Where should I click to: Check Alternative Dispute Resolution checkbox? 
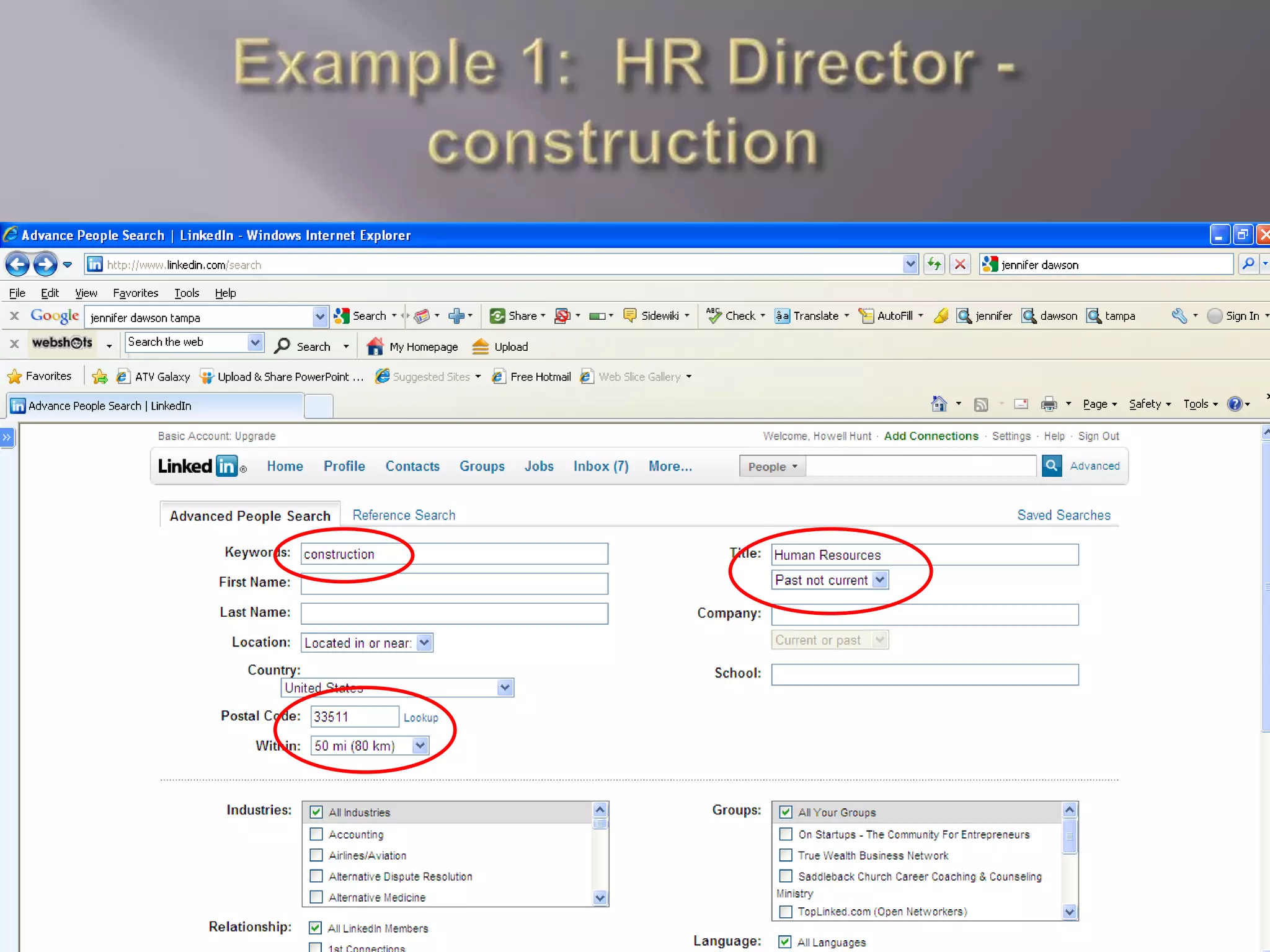[x=316, y=876]
